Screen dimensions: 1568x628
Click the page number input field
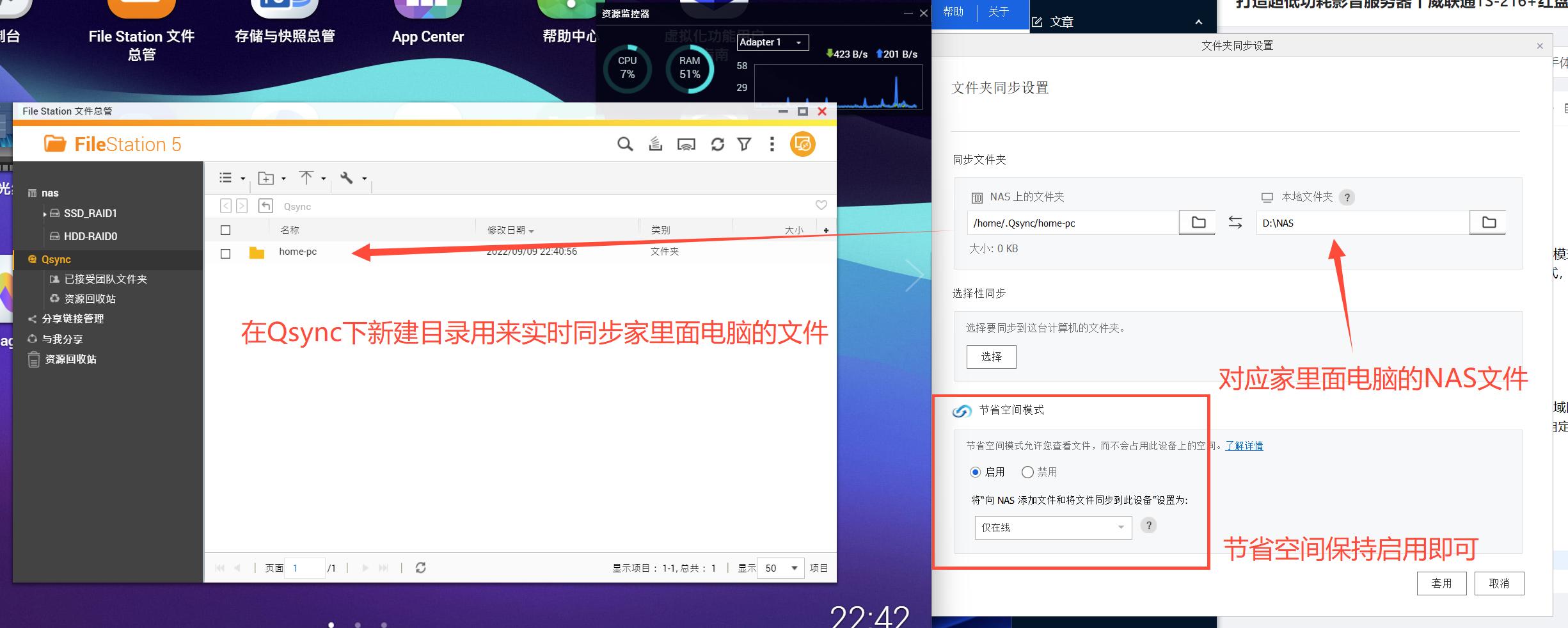pos(304,568)
